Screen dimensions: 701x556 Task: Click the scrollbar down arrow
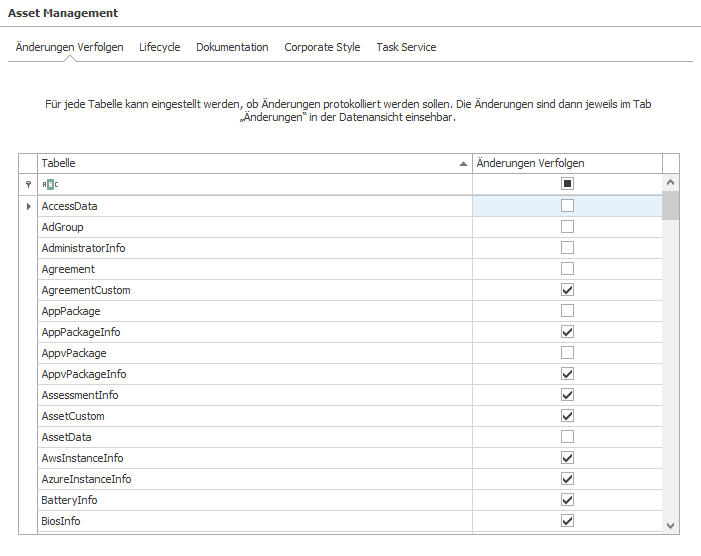point(670,526)
